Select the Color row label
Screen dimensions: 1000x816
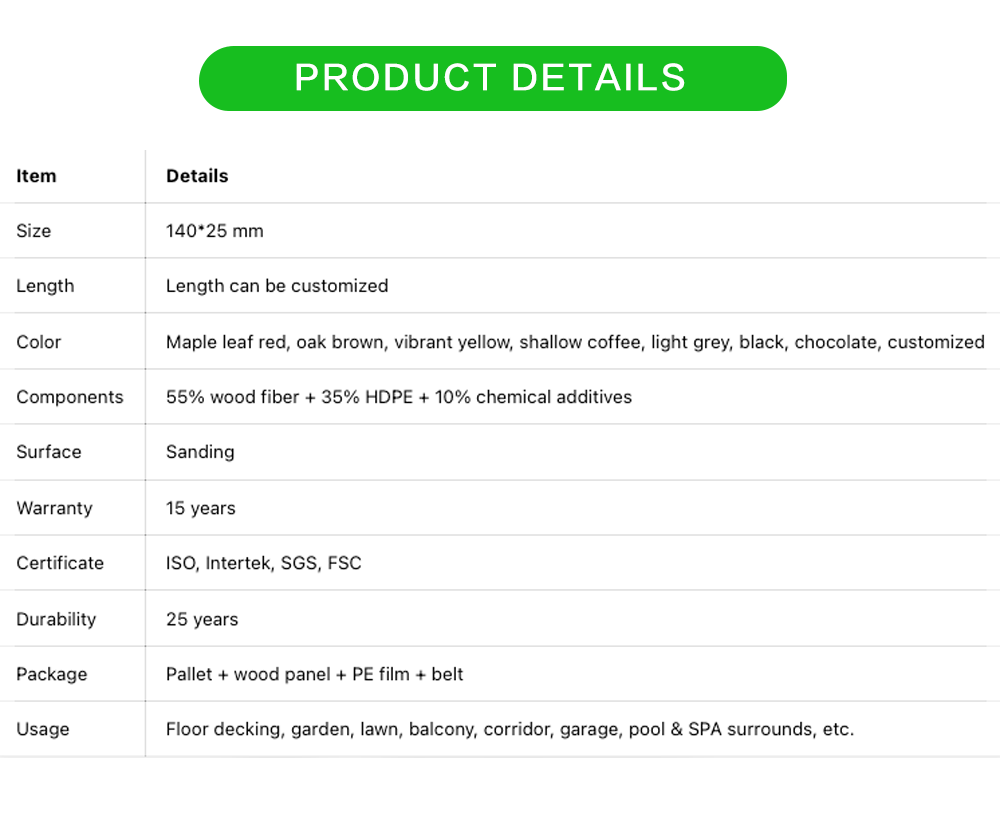(x=38, y=342)
